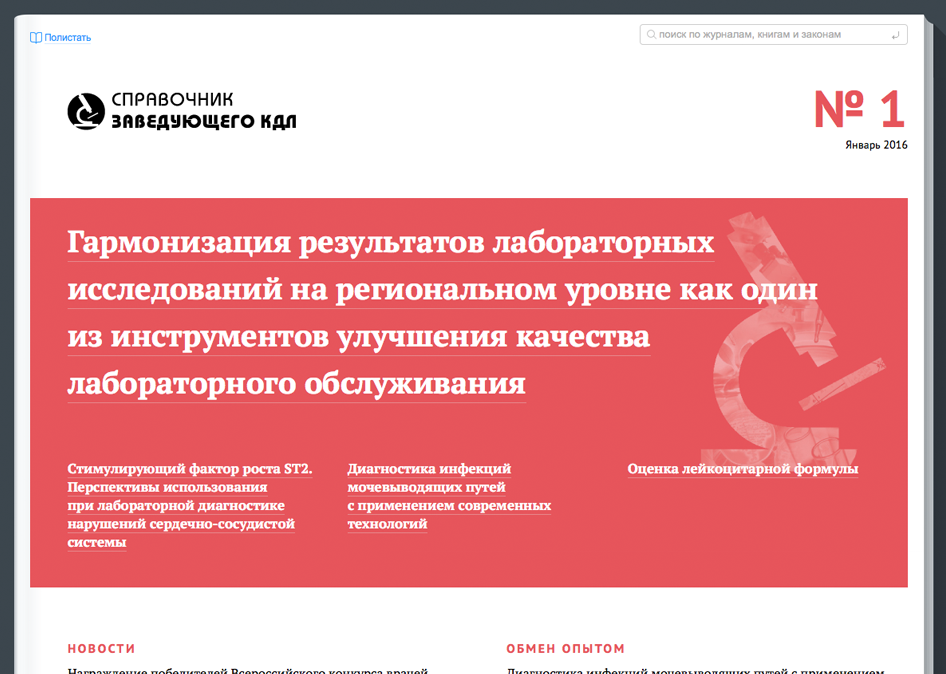Click the Справочник заведующего КДЛ title
The width and height of the screenshot is (946, 674).
click(x=203, y=111)
